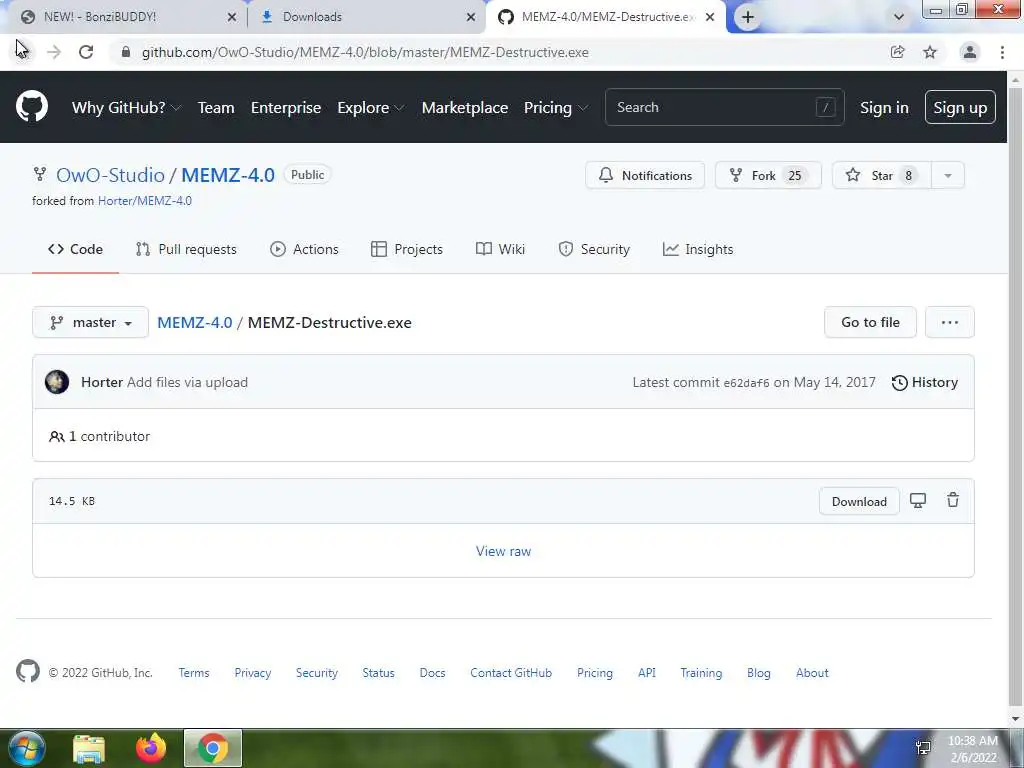The width and height of the screenshot is (1024, 768).
Task: Reload the page with the refresh icon
Action: pos(86,52)
